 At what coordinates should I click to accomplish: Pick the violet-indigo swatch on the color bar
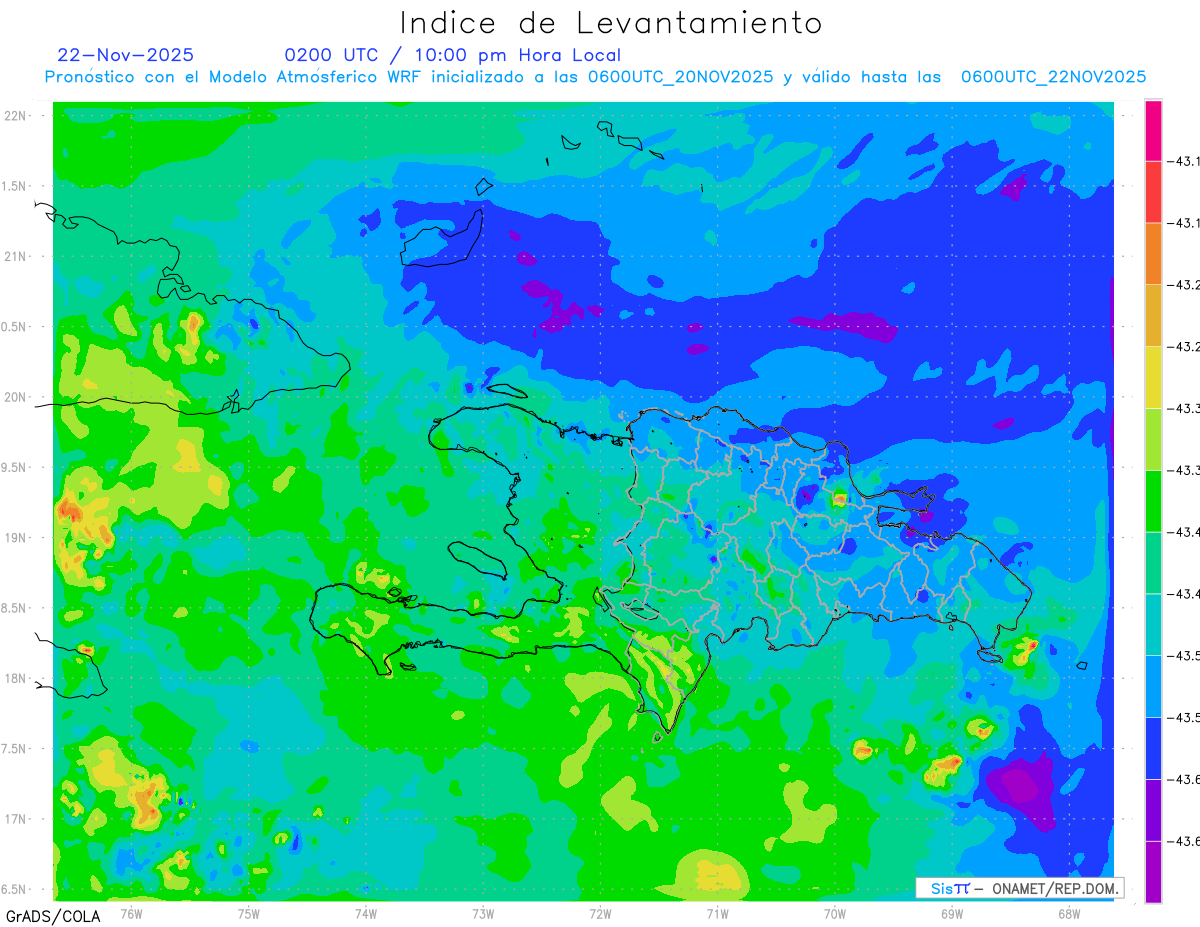(1153, 811)
